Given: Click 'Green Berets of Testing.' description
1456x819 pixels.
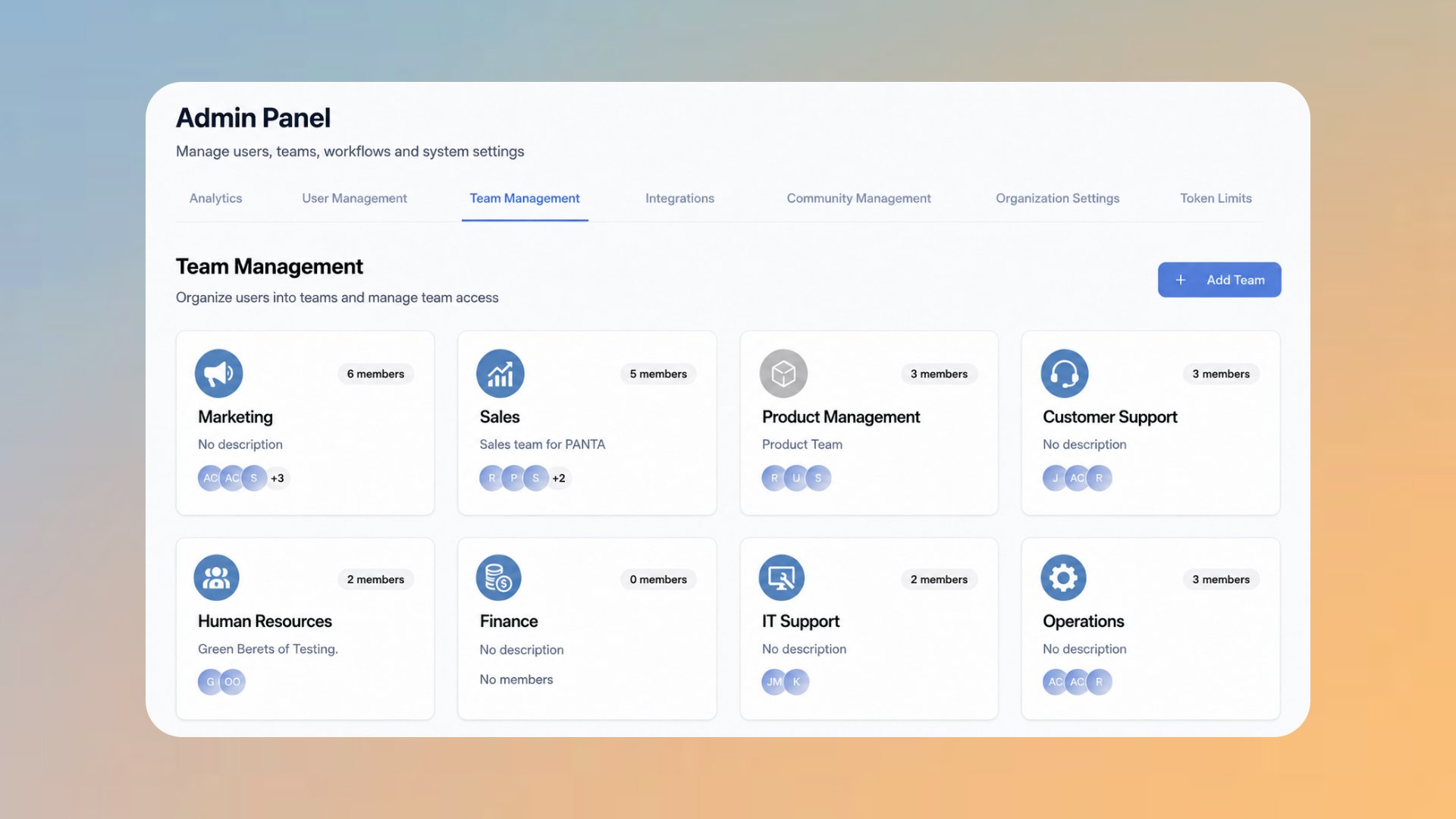Looking at the screenshot, I should [x=268, y=649].
